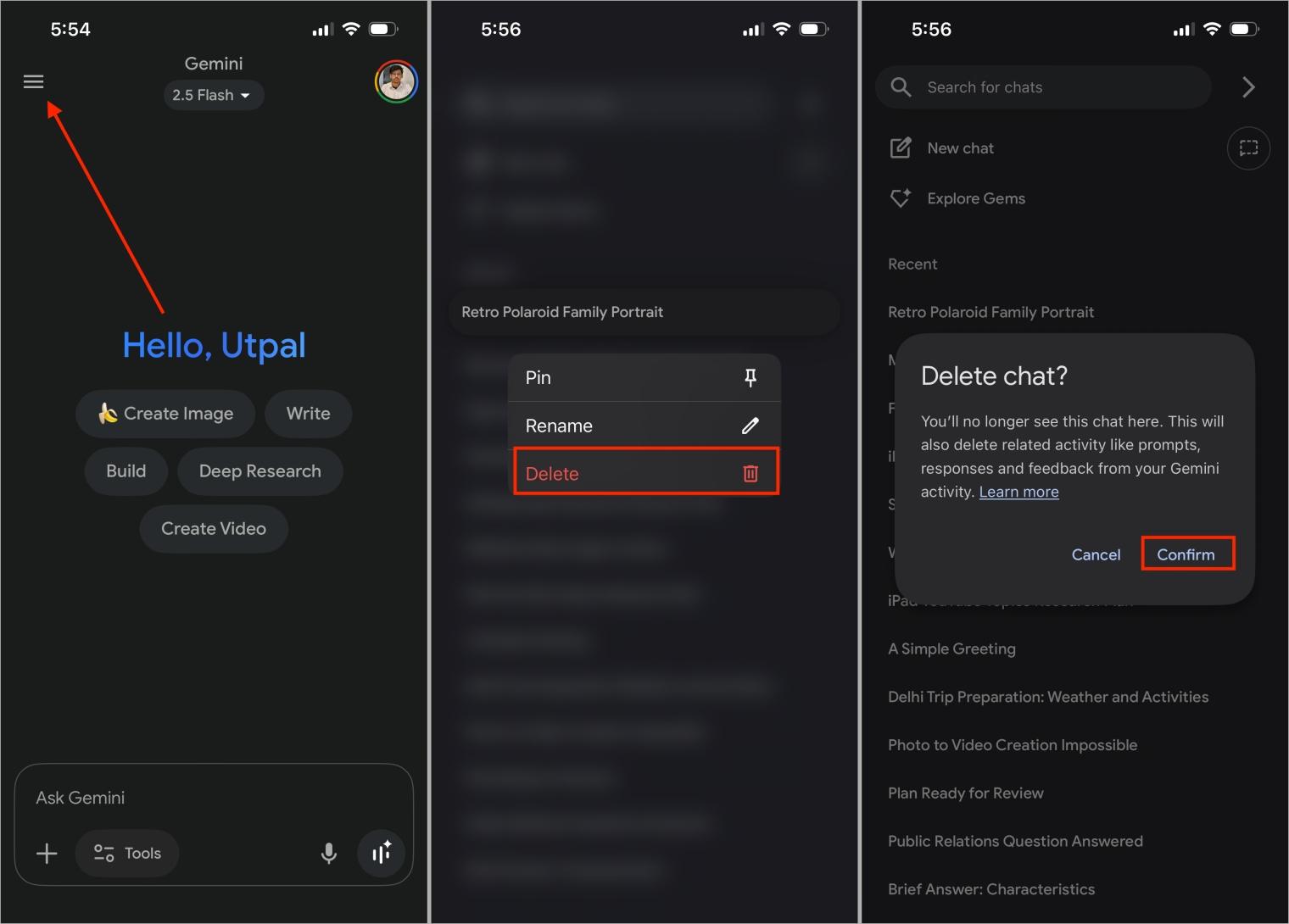The height and width of the screenshot is (924, 1289).
Task: Open Explore Gems from sidebar
Action: coord(975,198)
